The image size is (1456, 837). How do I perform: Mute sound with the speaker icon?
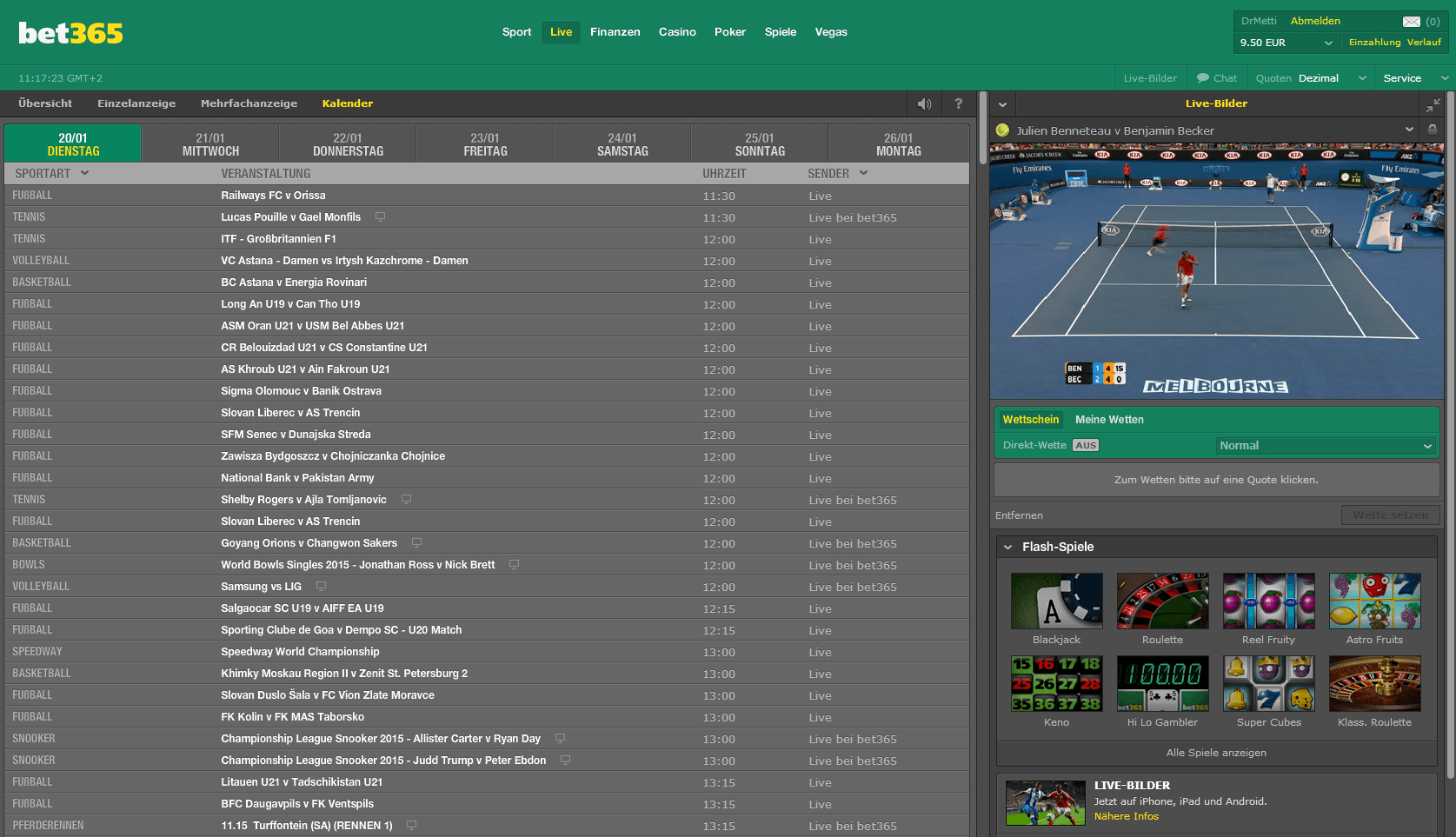pos(924,104)
